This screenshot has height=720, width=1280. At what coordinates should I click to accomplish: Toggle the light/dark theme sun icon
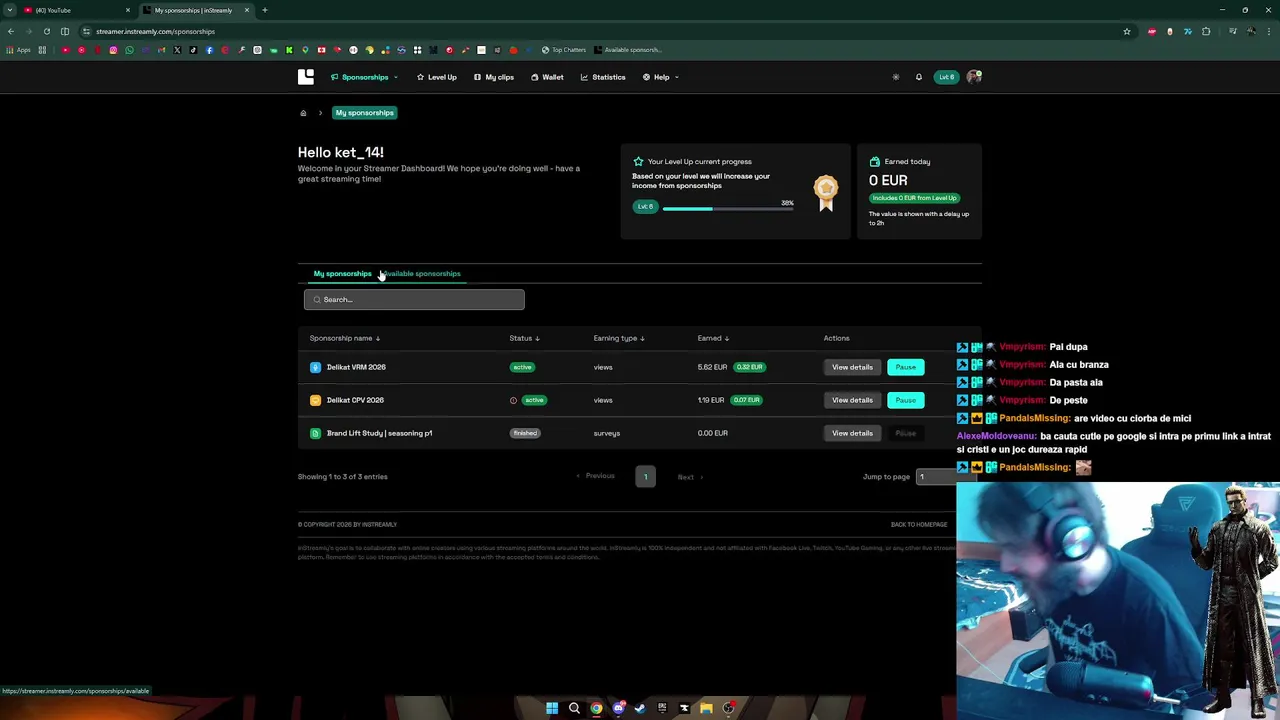pyautogui.click(x=896, y=77)
